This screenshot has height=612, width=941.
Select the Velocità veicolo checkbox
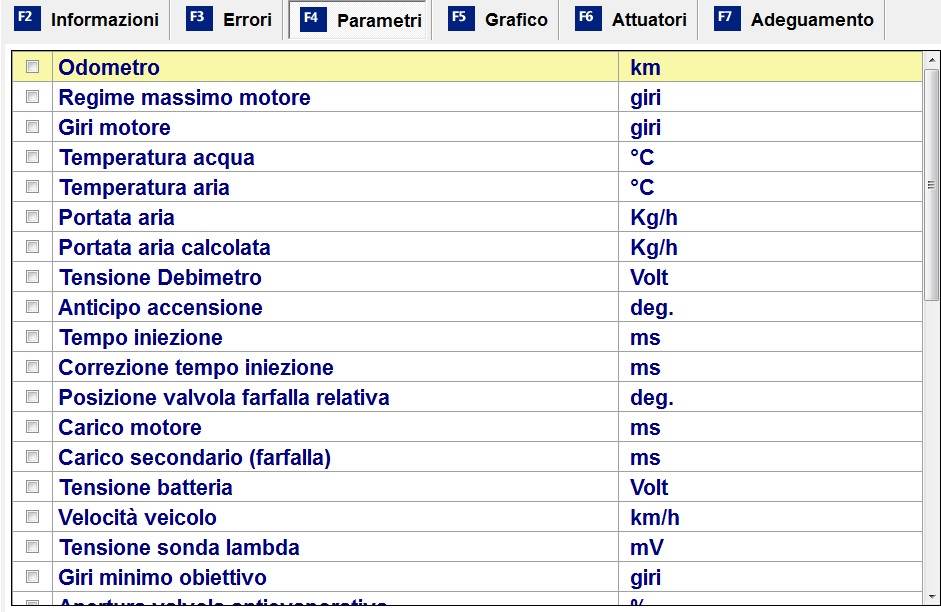(32, 517)
